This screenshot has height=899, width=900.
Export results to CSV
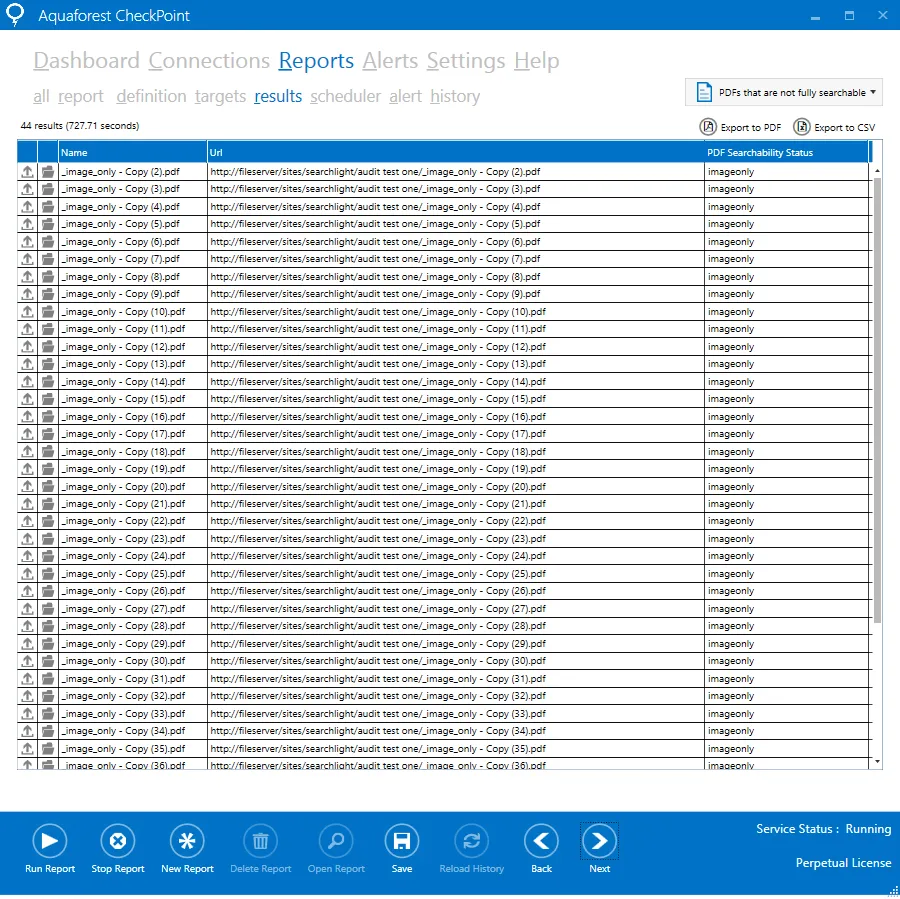click(835, 127)
